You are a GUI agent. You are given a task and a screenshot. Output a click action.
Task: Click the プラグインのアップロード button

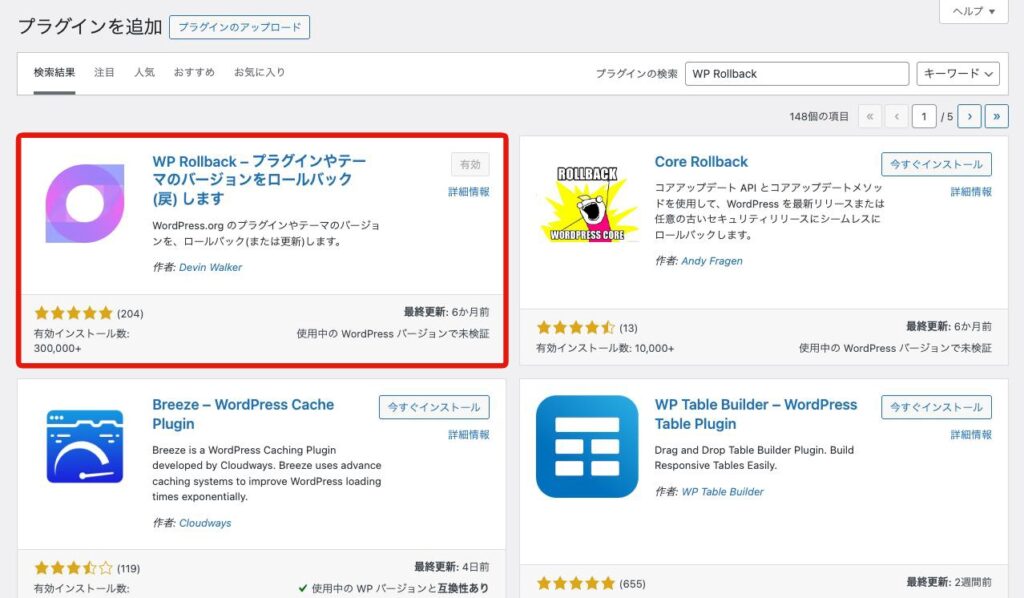click(x=240, y=27)
